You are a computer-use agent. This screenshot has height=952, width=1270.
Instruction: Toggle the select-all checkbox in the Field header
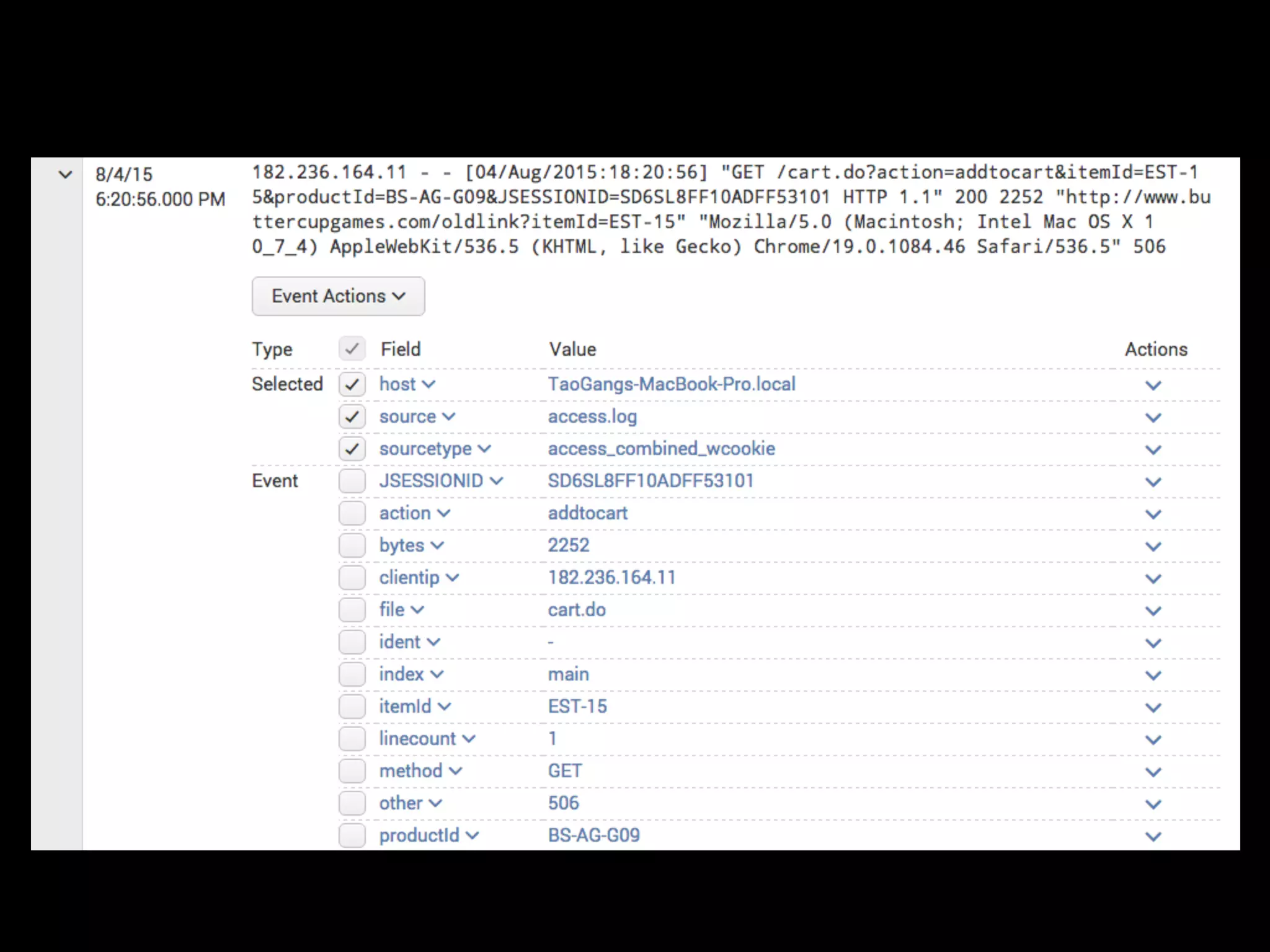click(x=352, y=349)
